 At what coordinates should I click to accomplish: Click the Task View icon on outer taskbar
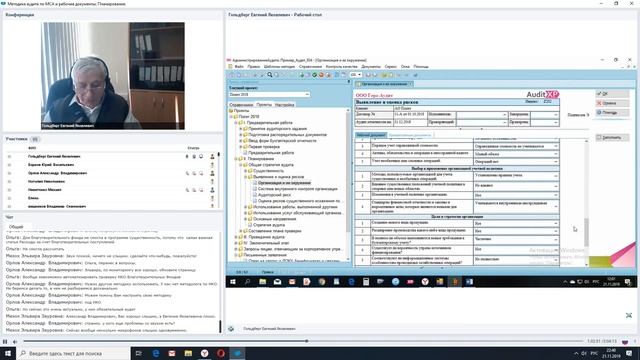click(138, 353)
